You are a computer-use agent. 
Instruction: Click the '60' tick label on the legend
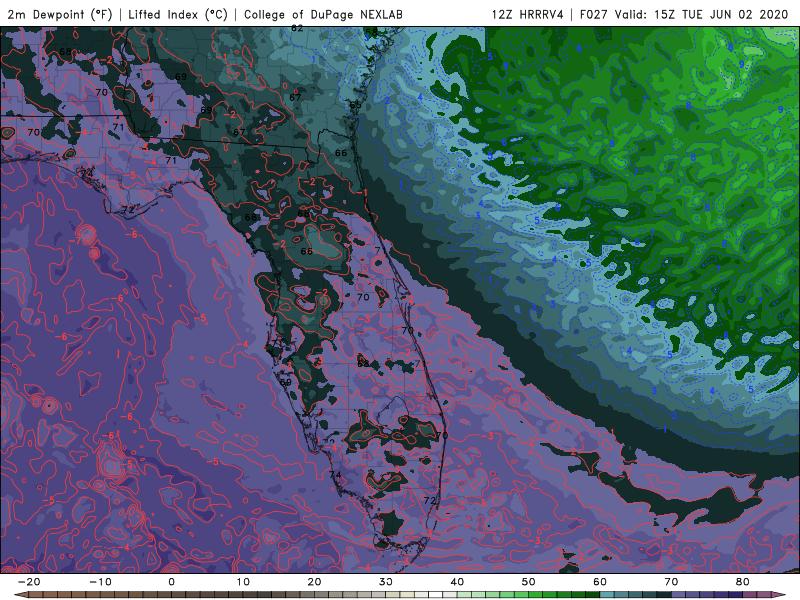click(600, 582)
